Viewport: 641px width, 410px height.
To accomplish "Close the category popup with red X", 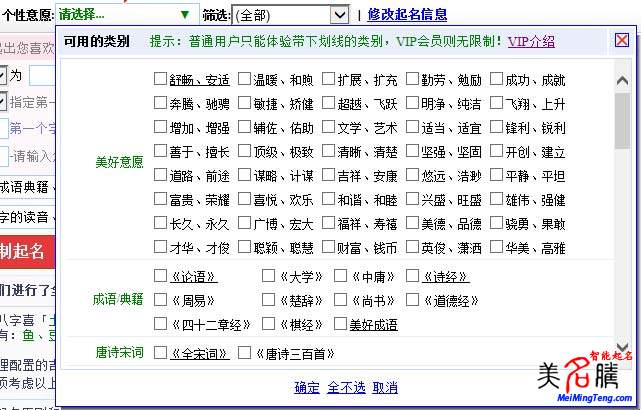I will coord(622,41).
